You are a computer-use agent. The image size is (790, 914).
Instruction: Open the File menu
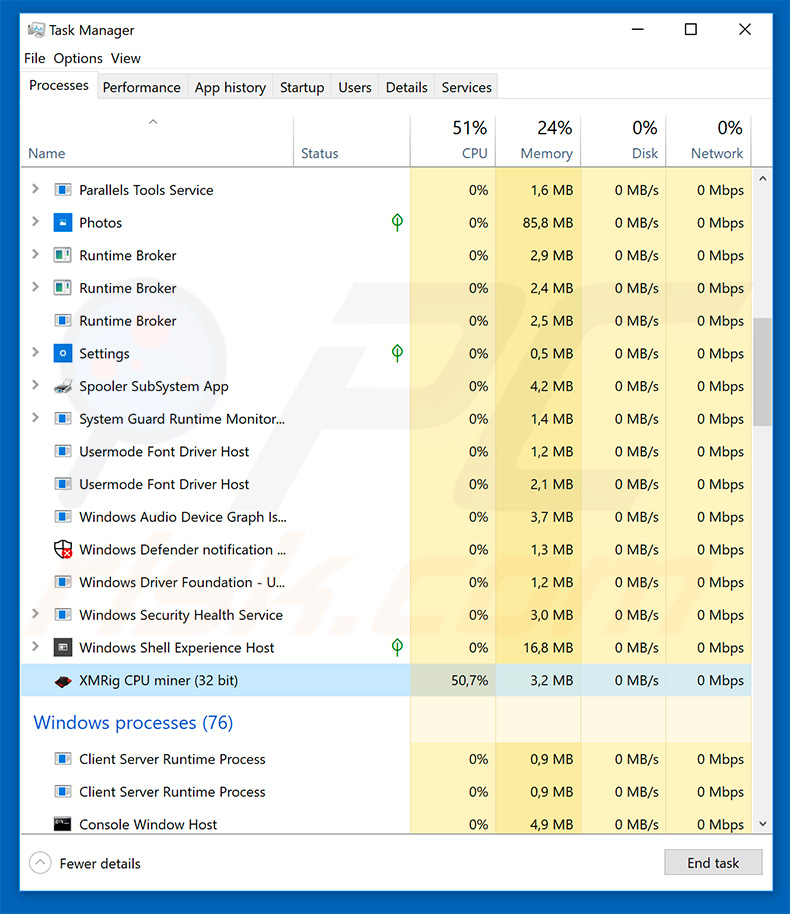(x=34, y=58)
